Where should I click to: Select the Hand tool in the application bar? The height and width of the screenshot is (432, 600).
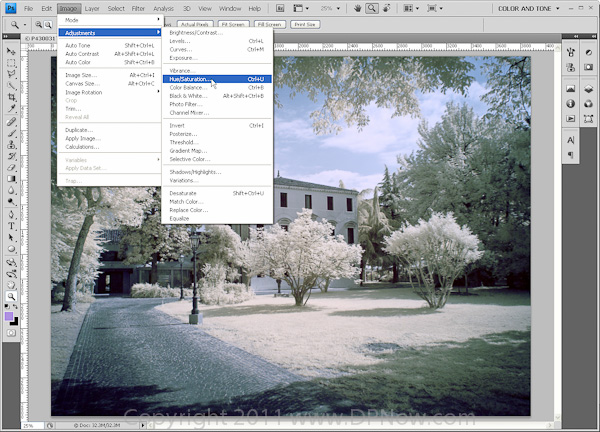click(355, 7)
